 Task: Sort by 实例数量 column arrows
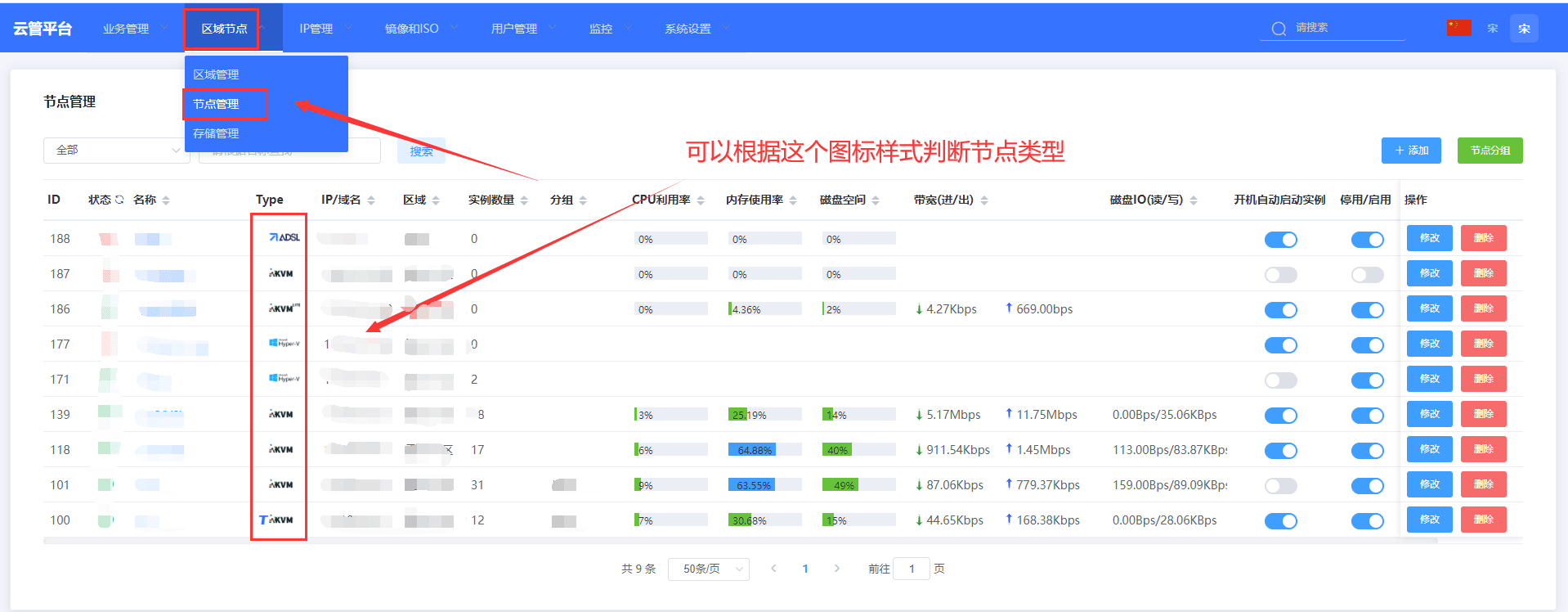pyautogui.click(x=524, y=200)
